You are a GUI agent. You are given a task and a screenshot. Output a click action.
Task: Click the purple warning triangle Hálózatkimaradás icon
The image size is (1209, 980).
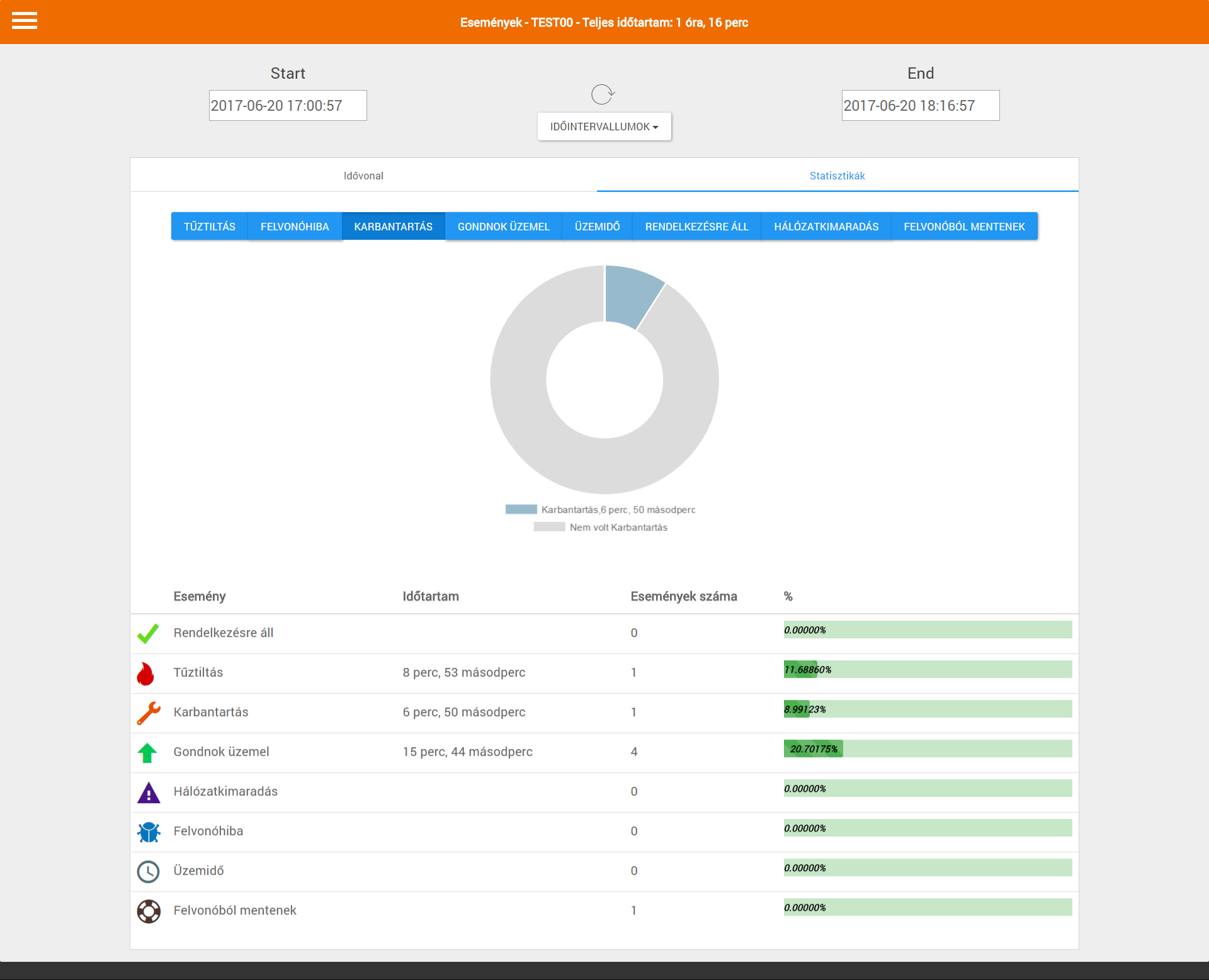(149, 792)
